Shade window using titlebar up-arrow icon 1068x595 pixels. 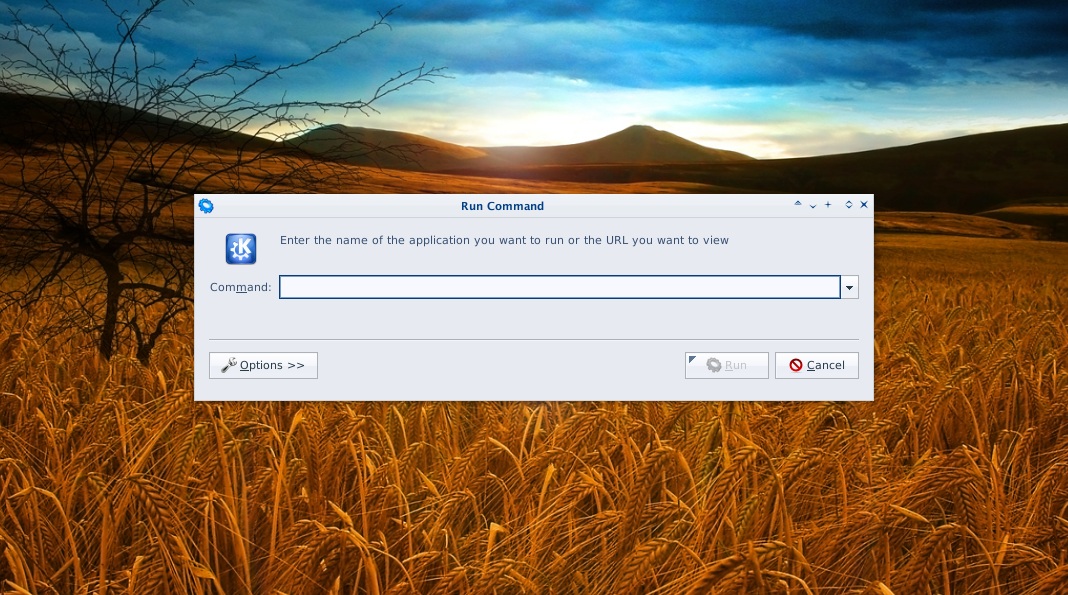[x=798, y=204]
